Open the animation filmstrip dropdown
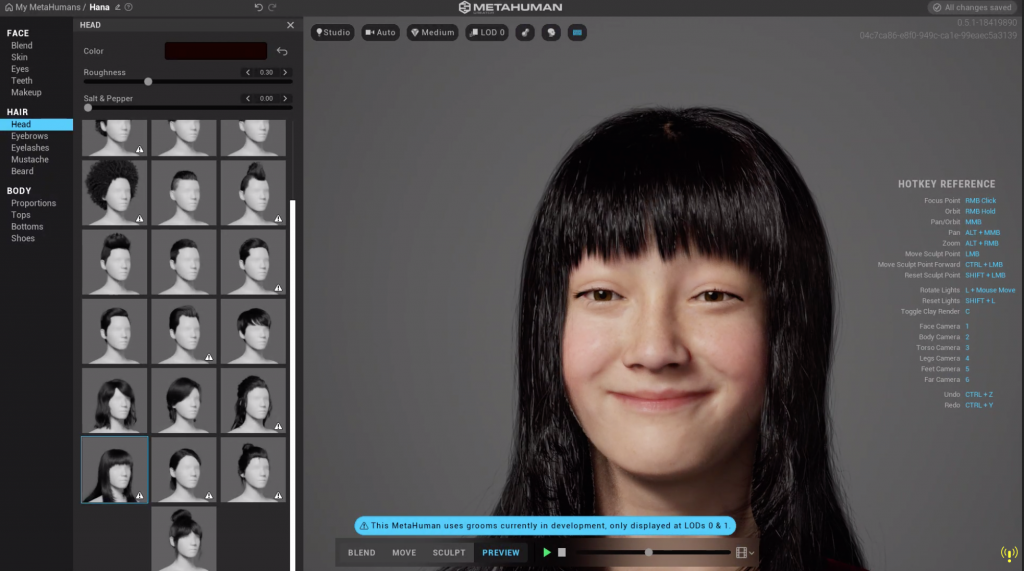Image resolution: width=1024 pixels, height=571 pixels. (744, 553)
